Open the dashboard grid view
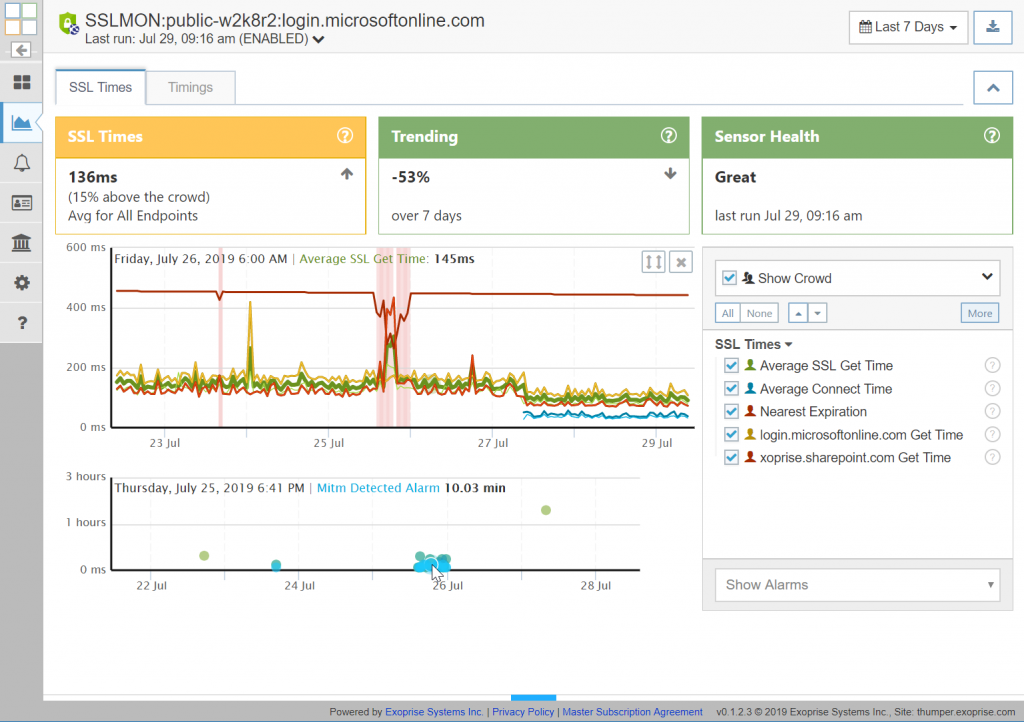Image resolution: width=1024 pixels, height=722 pixels. click(x=21, y=82)
